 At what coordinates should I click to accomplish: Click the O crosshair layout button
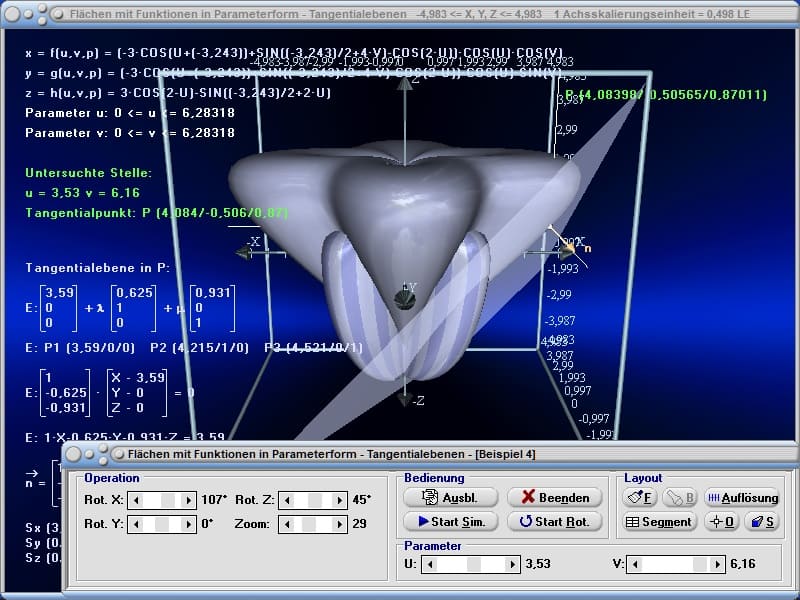pyautogui.click(x=721, y=521)
